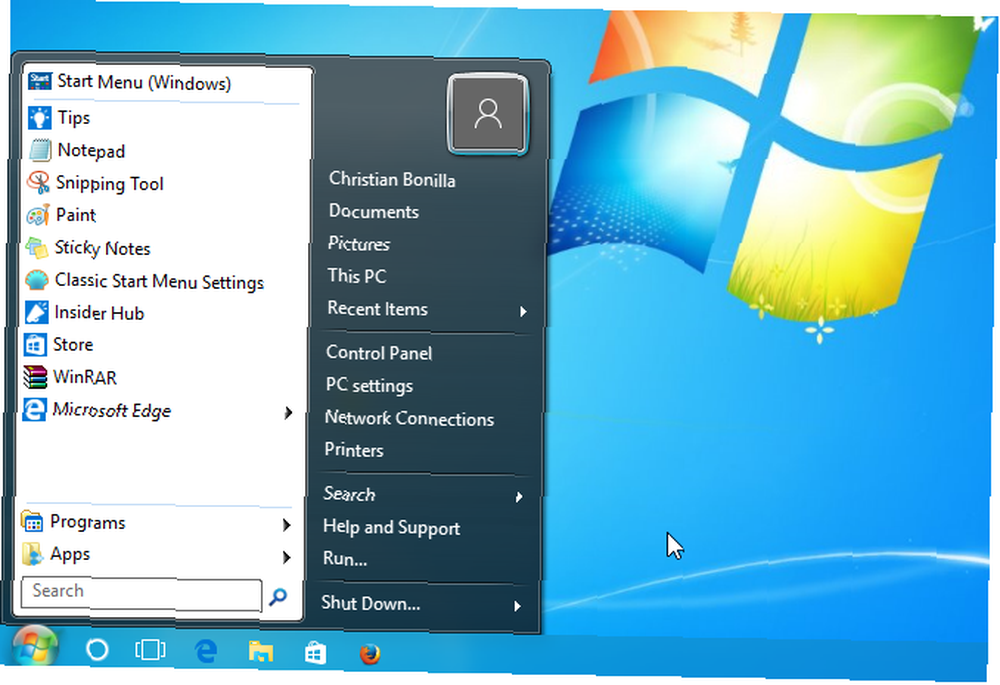Open Store from the taskbar
This screenshot has width=1000, height=685.
click(x=316, y=653)
